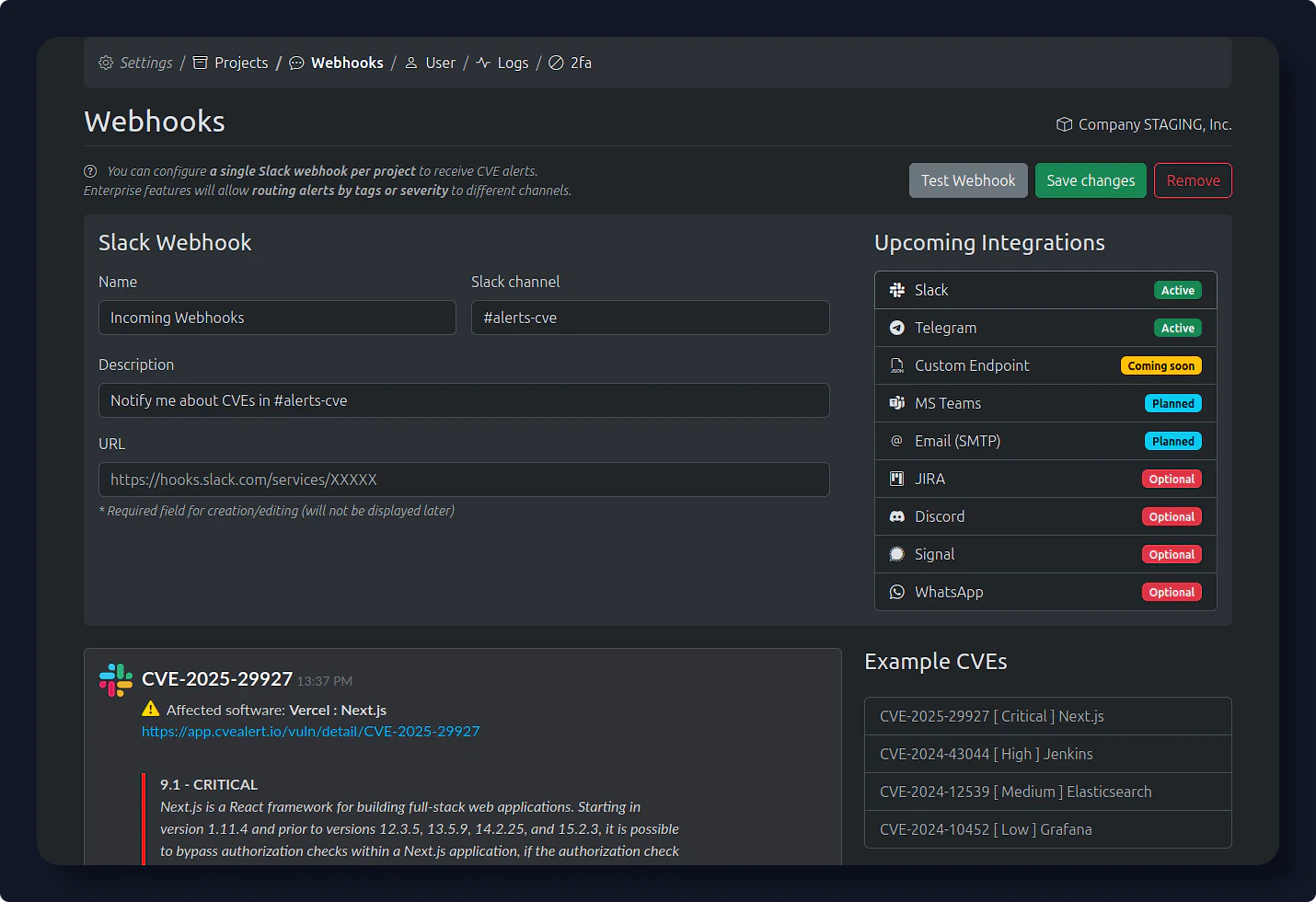Click the JIRA icon in integrations list
1316x902 pixels.
[x=897, y=479]
